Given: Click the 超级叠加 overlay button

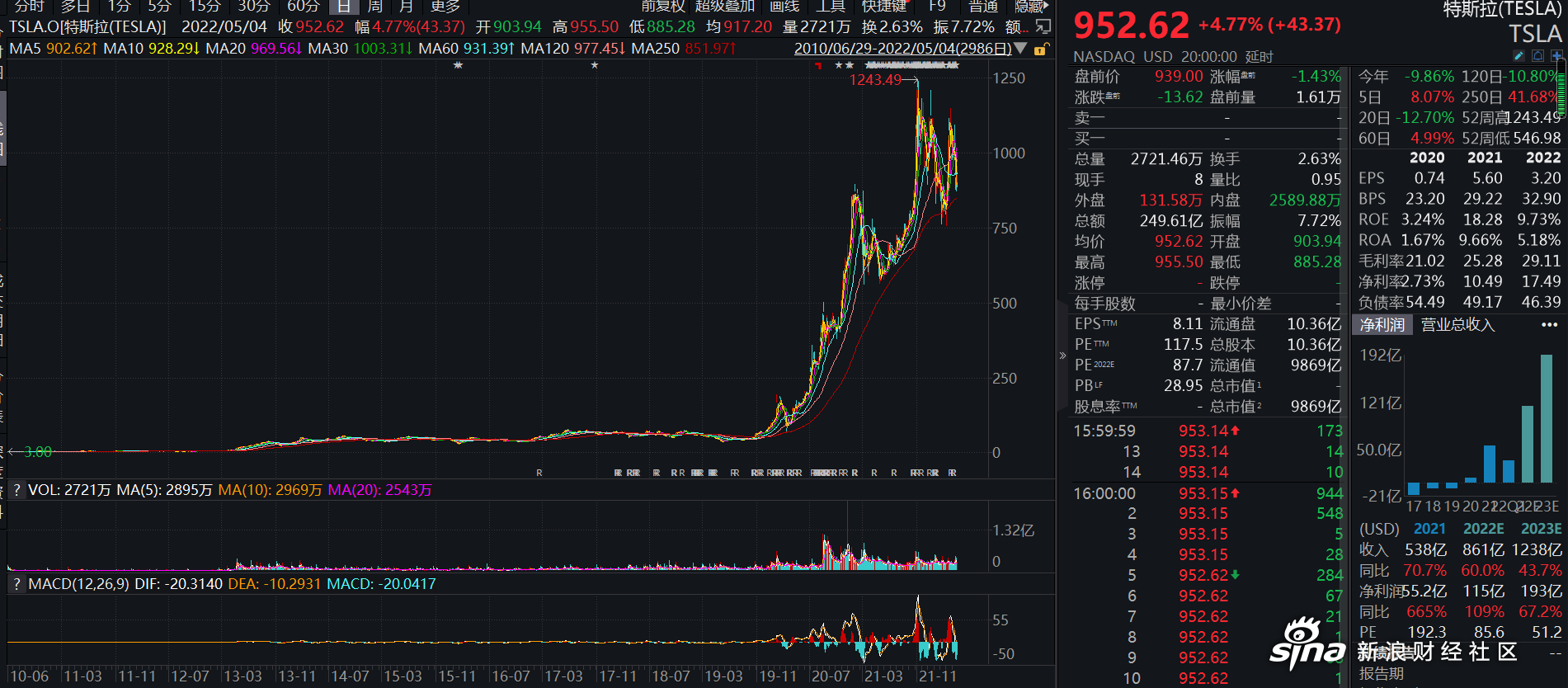Looking at the screenshot, I should pyautogui.click(x=724, y=6).
